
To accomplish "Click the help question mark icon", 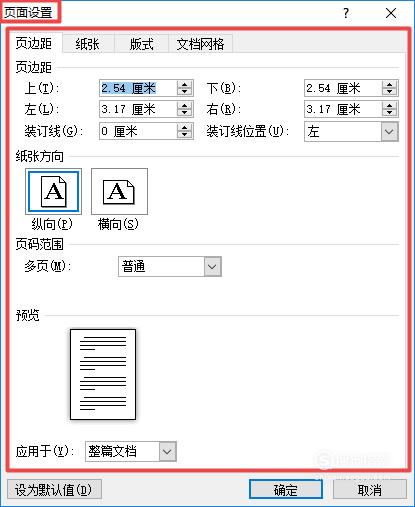I will pyautogui.click(x=346, y=13).
